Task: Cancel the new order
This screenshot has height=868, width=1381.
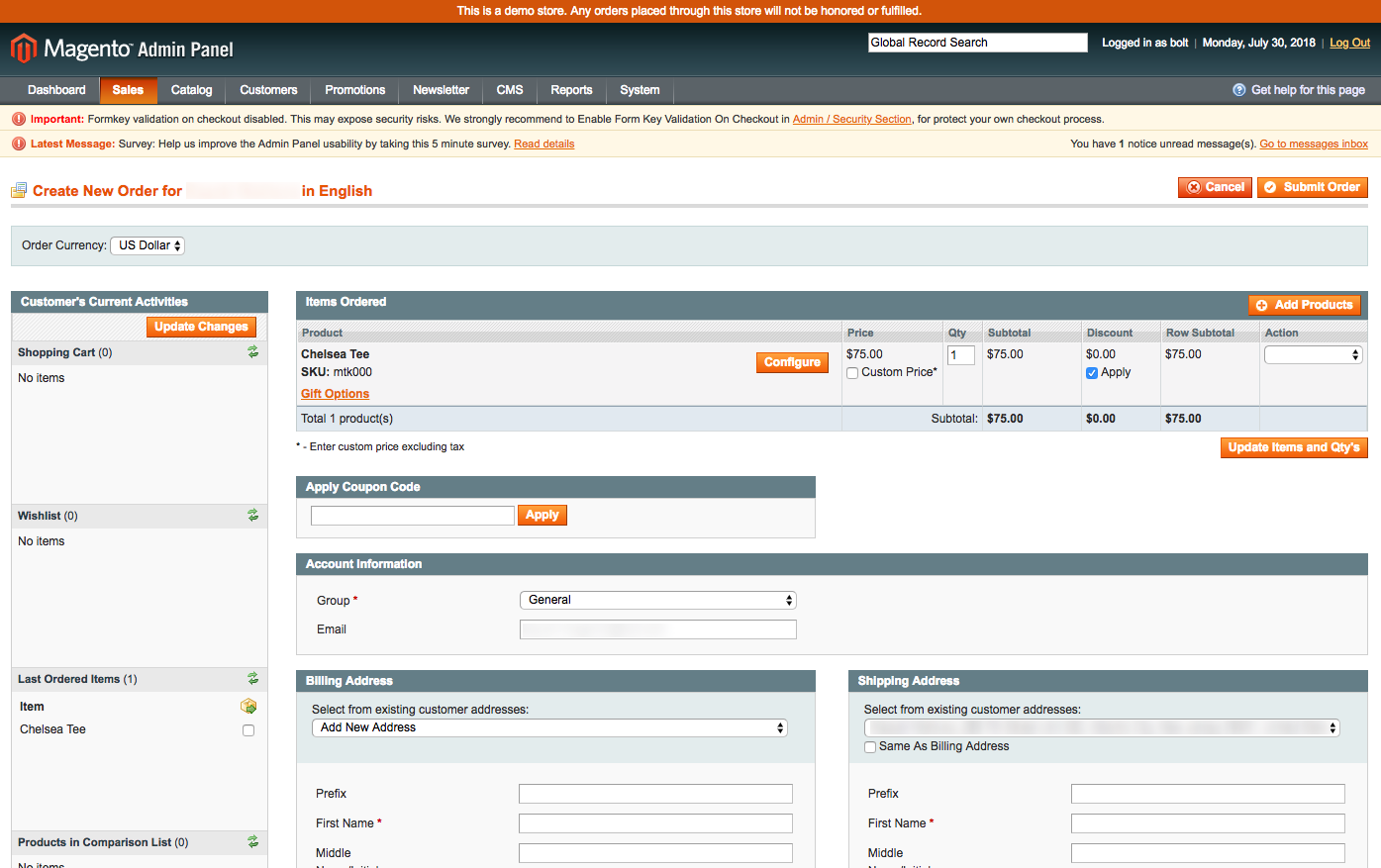Action: 1215,187
